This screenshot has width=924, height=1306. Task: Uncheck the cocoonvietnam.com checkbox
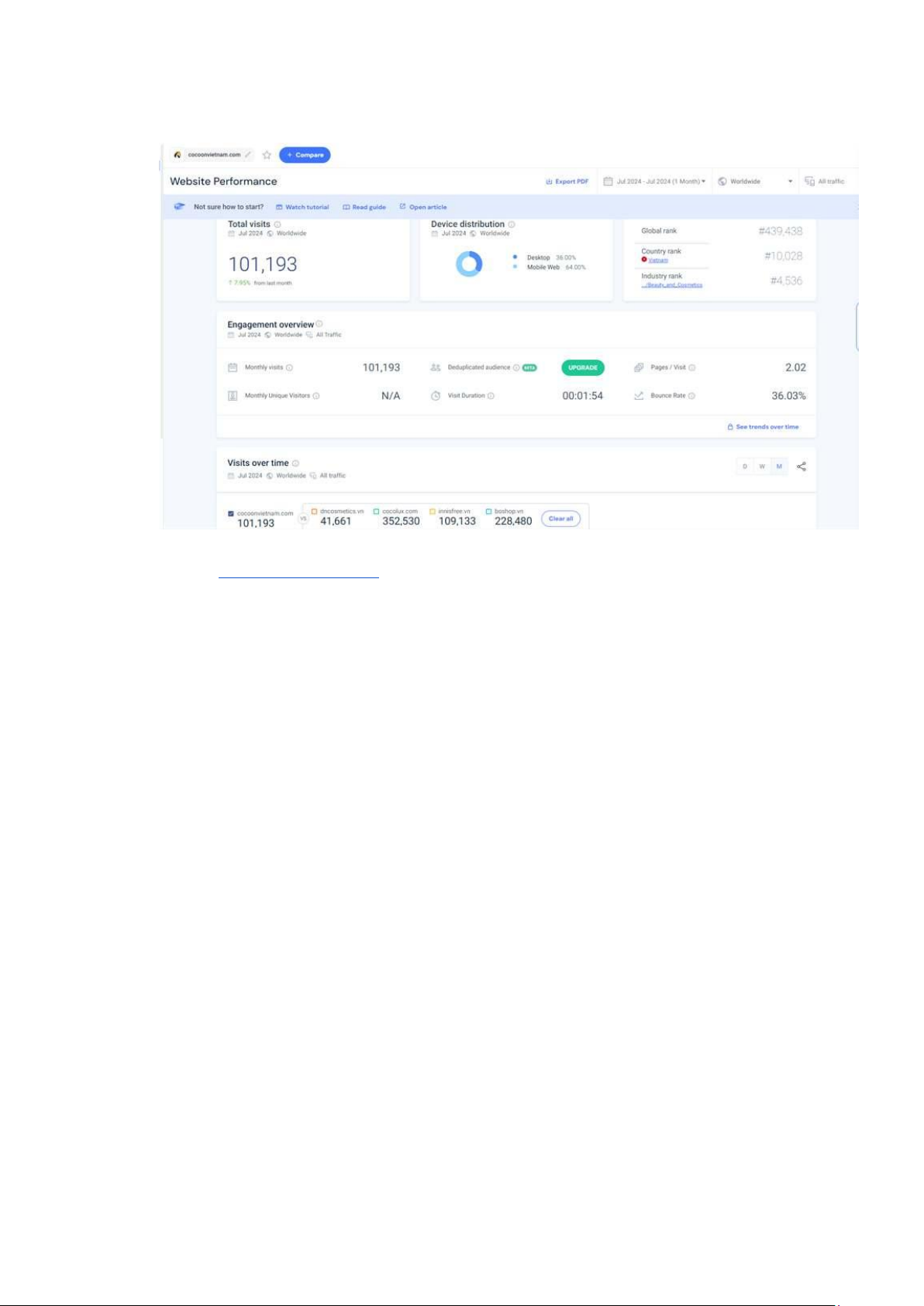pos(231,514)
